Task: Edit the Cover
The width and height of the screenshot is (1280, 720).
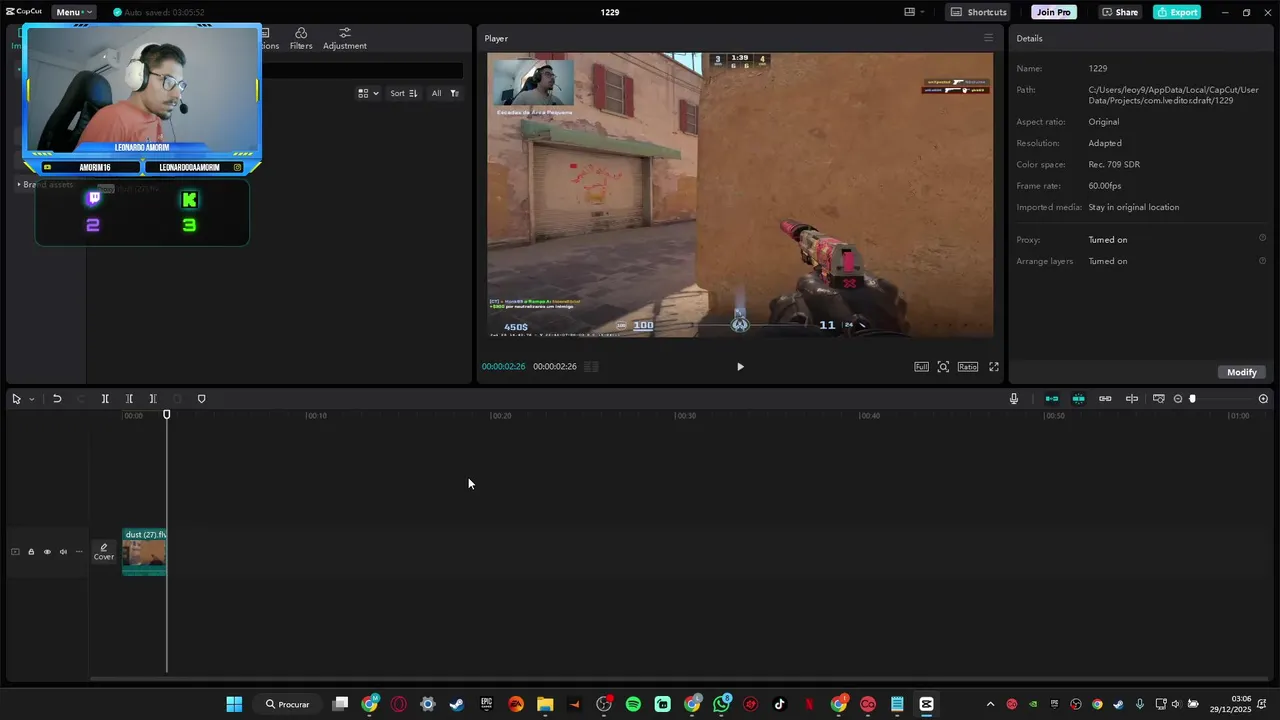Action: pos(104,552)
